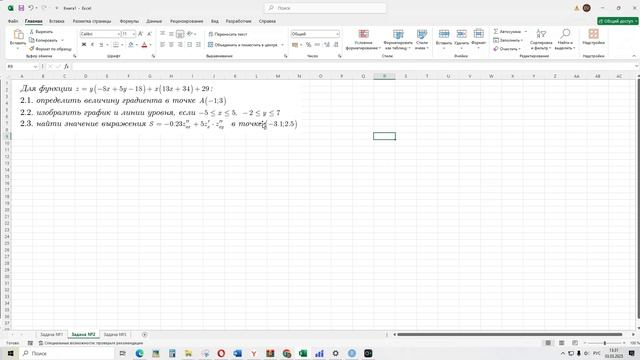Viewport: 640px width, 360px height.
Task: Open Conditional Formatting (Условное форматирование)
Action: coord(363,40)
